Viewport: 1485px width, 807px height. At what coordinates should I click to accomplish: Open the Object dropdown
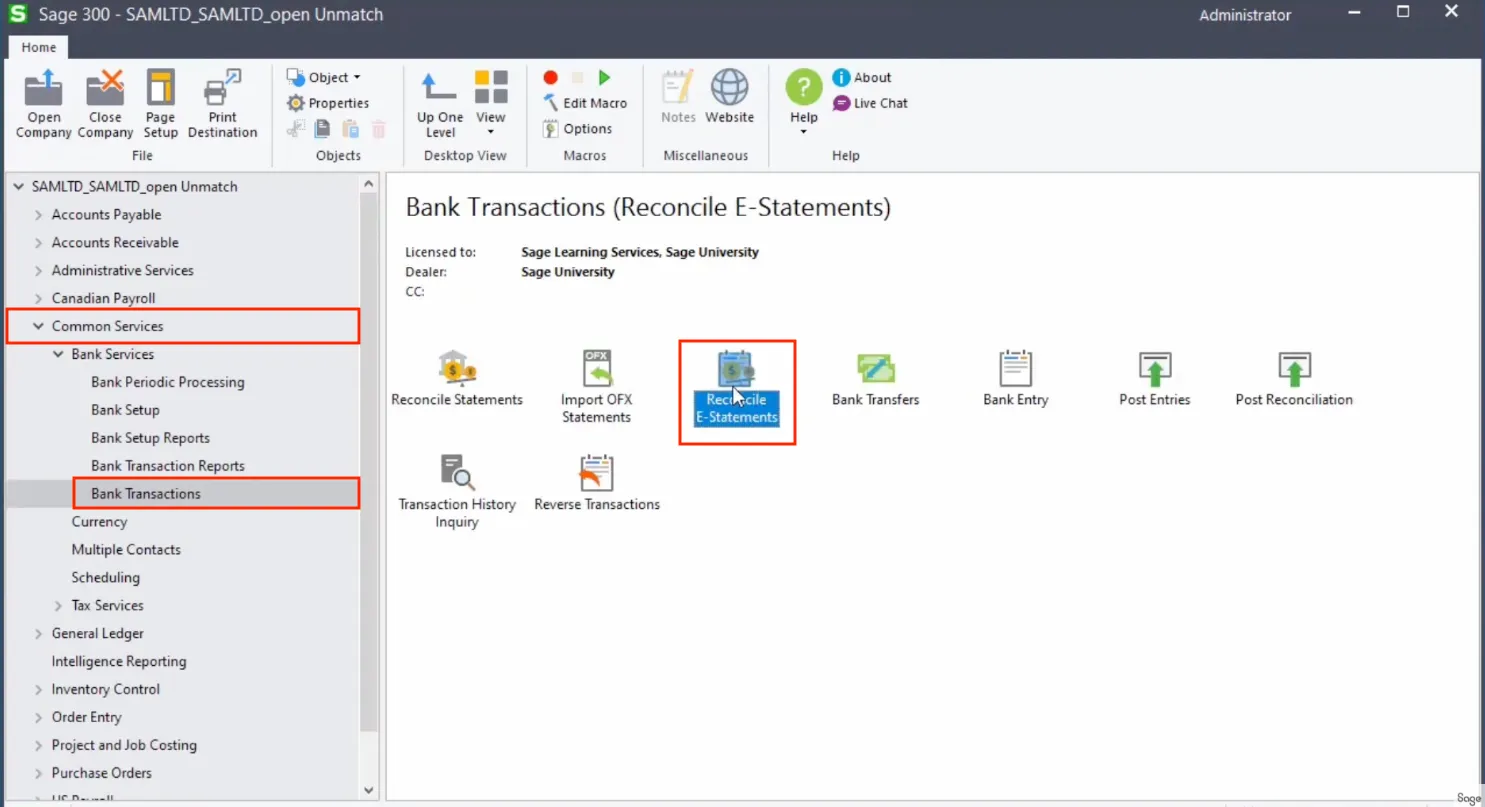coord(324,77)
